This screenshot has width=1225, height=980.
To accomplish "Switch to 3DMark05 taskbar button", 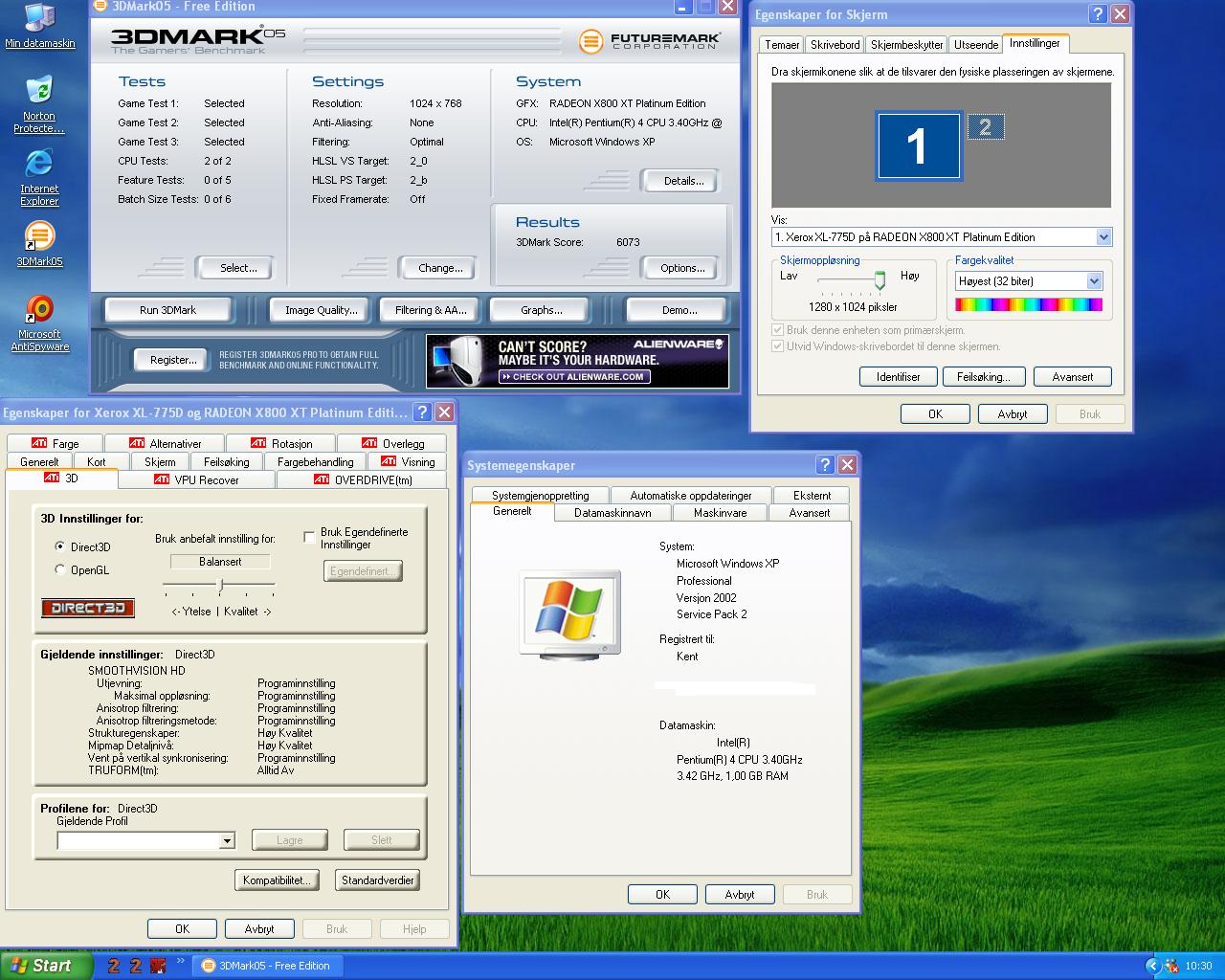I will [266, 966].
